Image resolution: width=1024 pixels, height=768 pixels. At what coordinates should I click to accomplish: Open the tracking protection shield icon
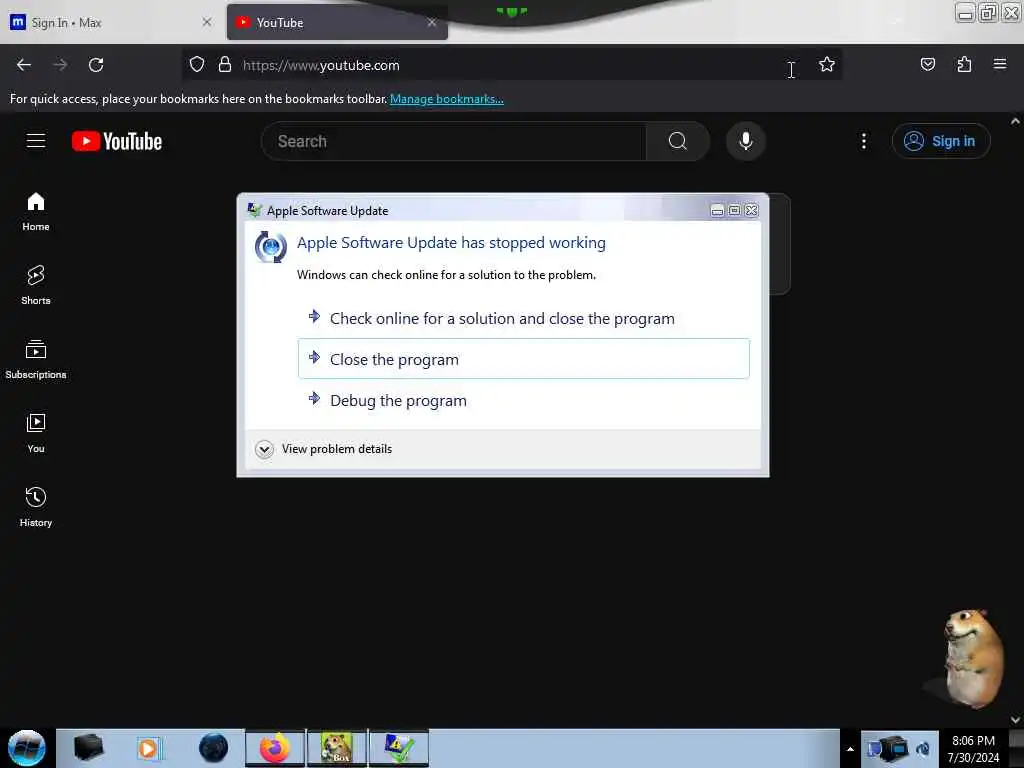click(197, 65)
